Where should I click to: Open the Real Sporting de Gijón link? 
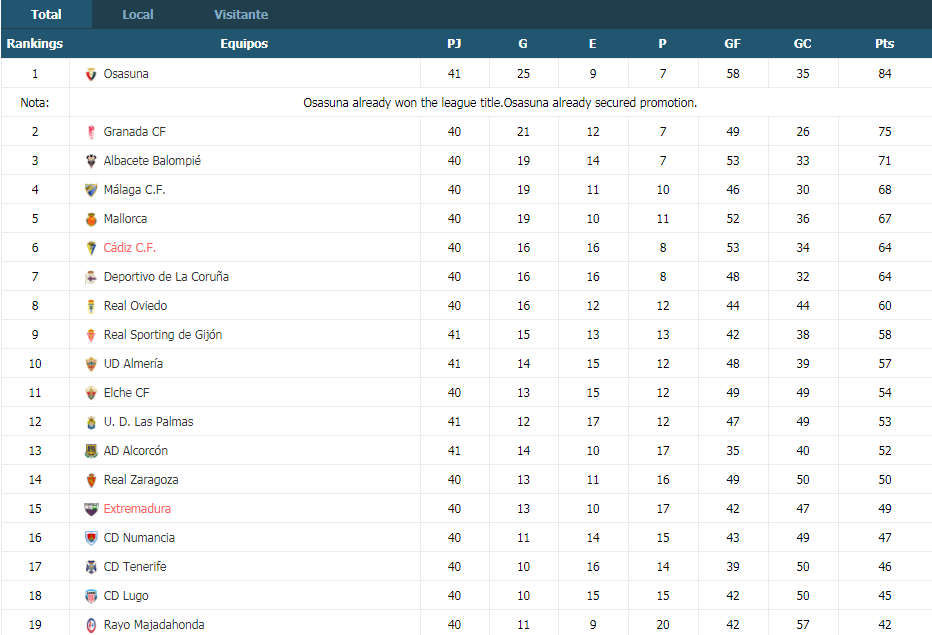tap(163, 335)
